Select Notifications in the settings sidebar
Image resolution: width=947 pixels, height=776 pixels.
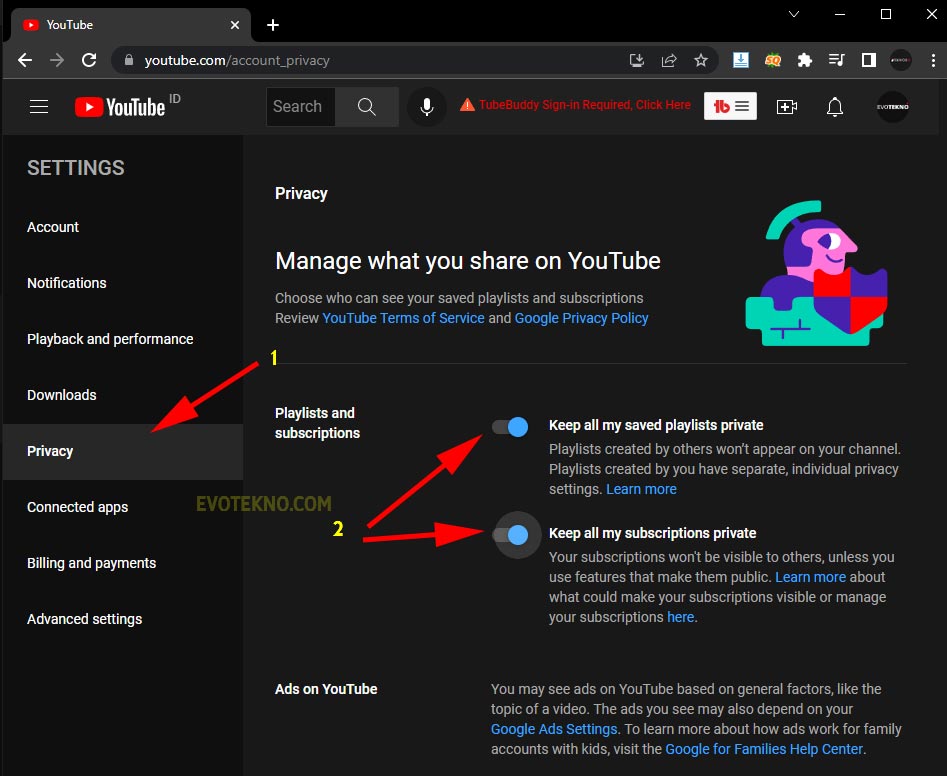[x=67, y=283]
